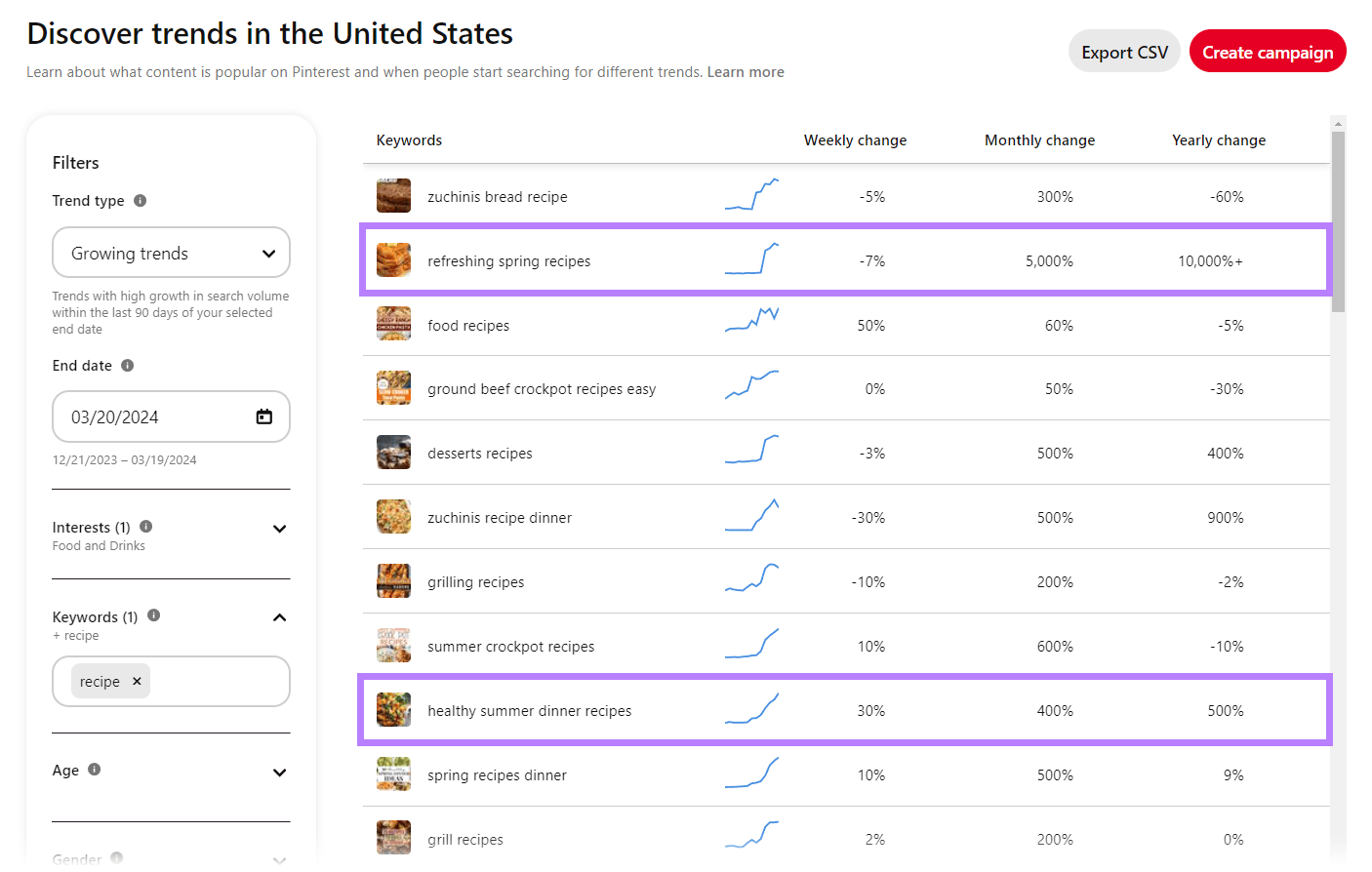Image resolution: width=1372 pixels, height=872 pixels.
Task: Click the keyword input field to add keywords
Action: click(x=215, y=681)
